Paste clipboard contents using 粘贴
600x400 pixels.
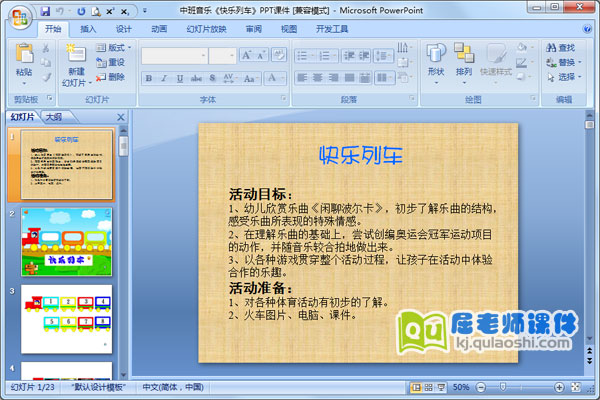coord(24,64)
